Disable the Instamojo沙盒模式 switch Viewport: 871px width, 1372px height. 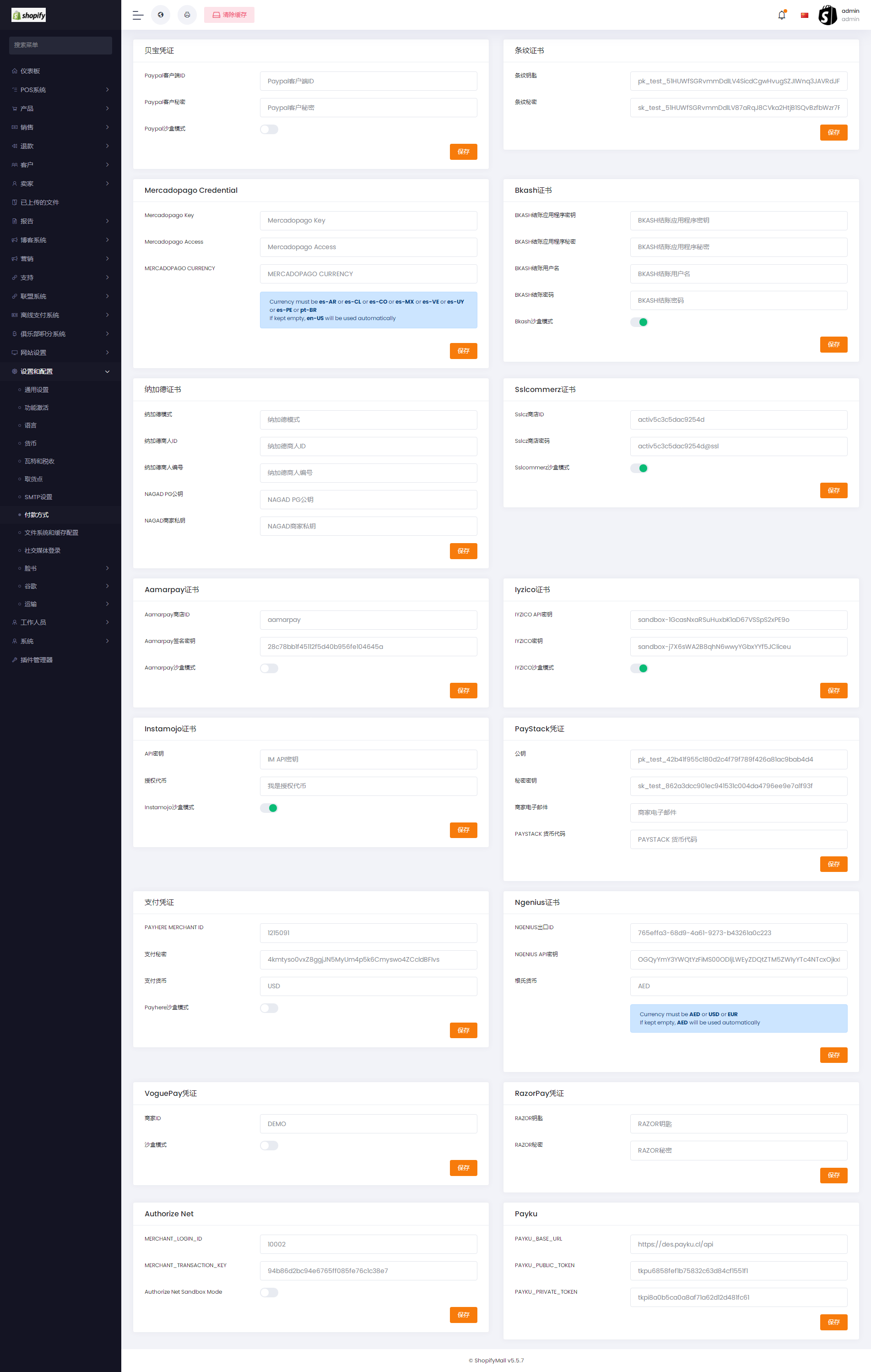tap(269, 808)
